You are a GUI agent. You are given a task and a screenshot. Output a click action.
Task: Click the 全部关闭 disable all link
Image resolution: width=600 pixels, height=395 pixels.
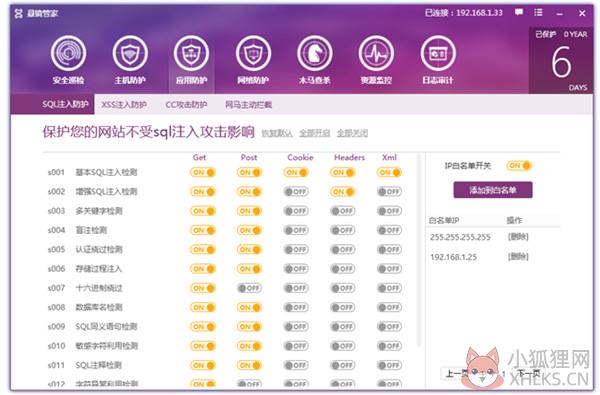click(352, 133)
